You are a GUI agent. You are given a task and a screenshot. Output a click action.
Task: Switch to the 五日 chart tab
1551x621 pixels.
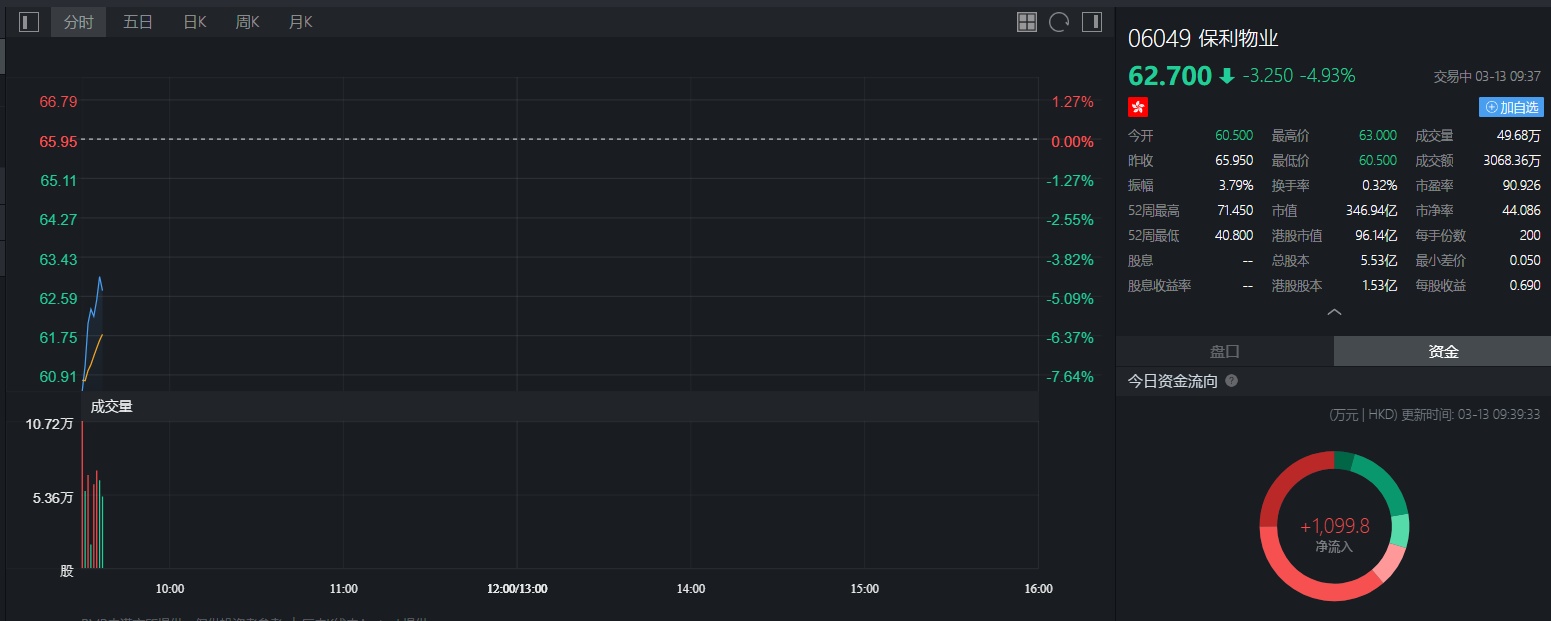138,22
